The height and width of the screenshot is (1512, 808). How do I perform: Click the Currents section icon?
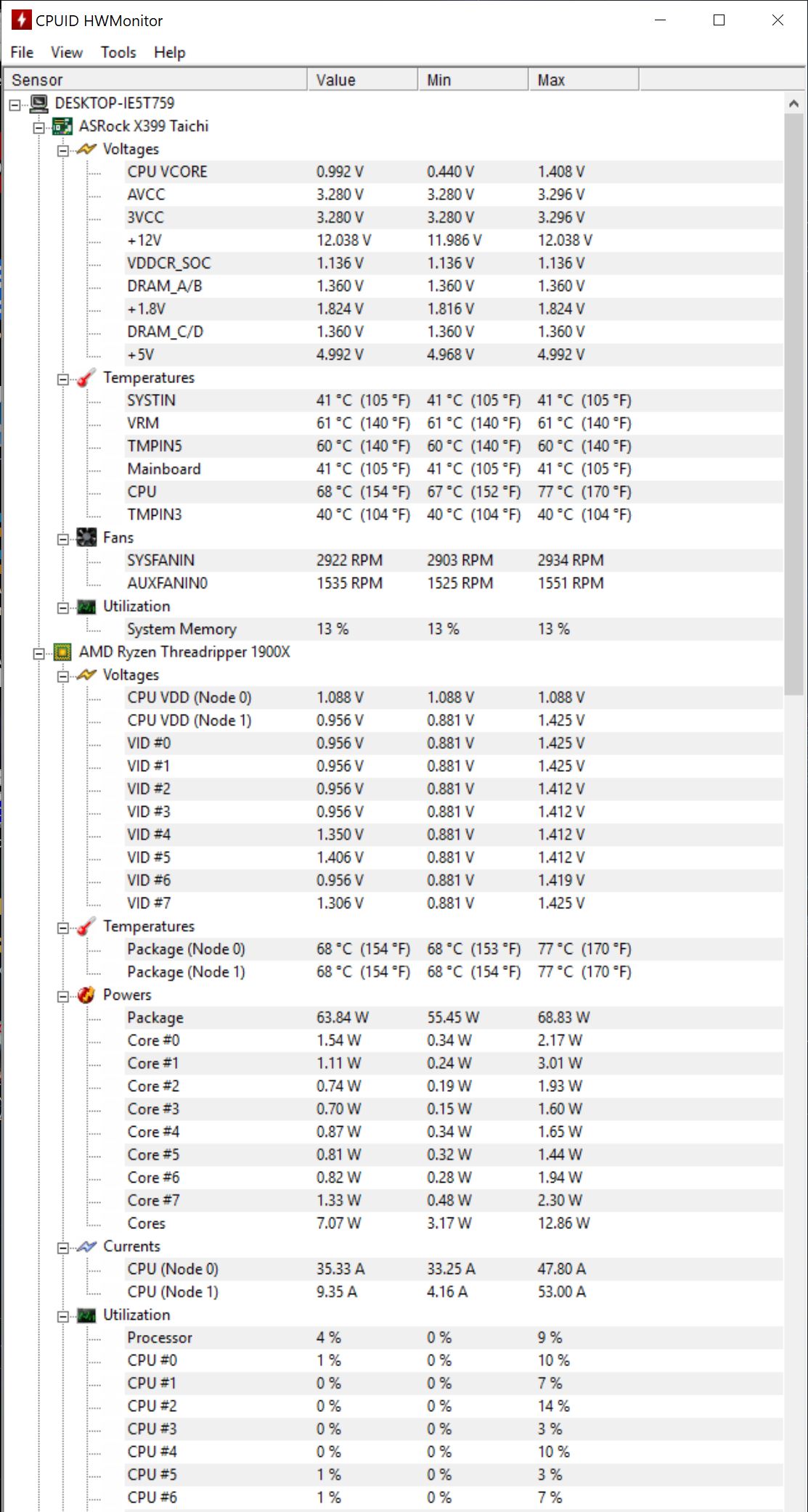[86, 1246]
